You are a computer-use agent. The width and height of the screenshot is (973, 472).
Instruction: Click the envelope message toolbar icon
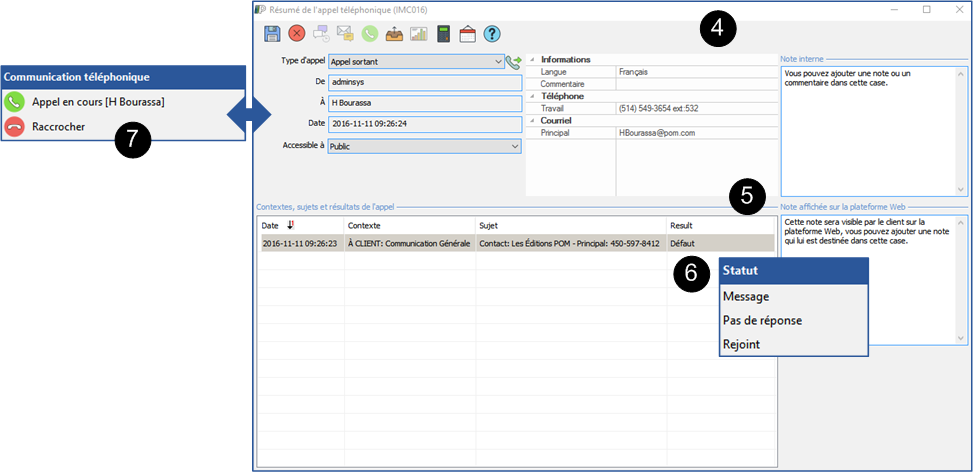point(345,34)
